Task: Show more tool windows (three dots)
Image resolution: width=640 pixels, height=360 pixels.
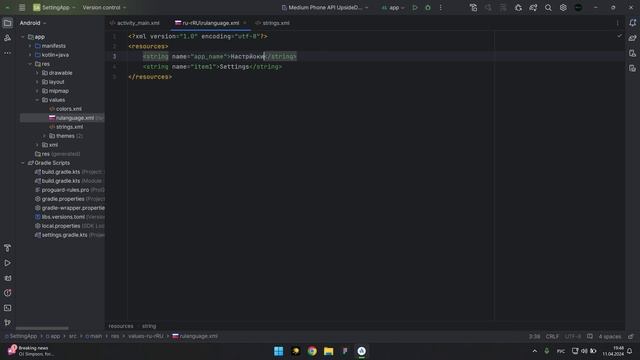Action: 7,53
